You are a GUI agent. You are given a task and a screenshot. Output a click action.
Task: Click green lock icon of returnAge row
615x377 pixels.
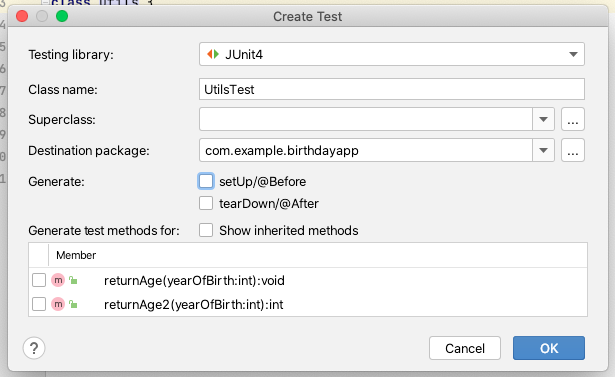click(73, 280)
